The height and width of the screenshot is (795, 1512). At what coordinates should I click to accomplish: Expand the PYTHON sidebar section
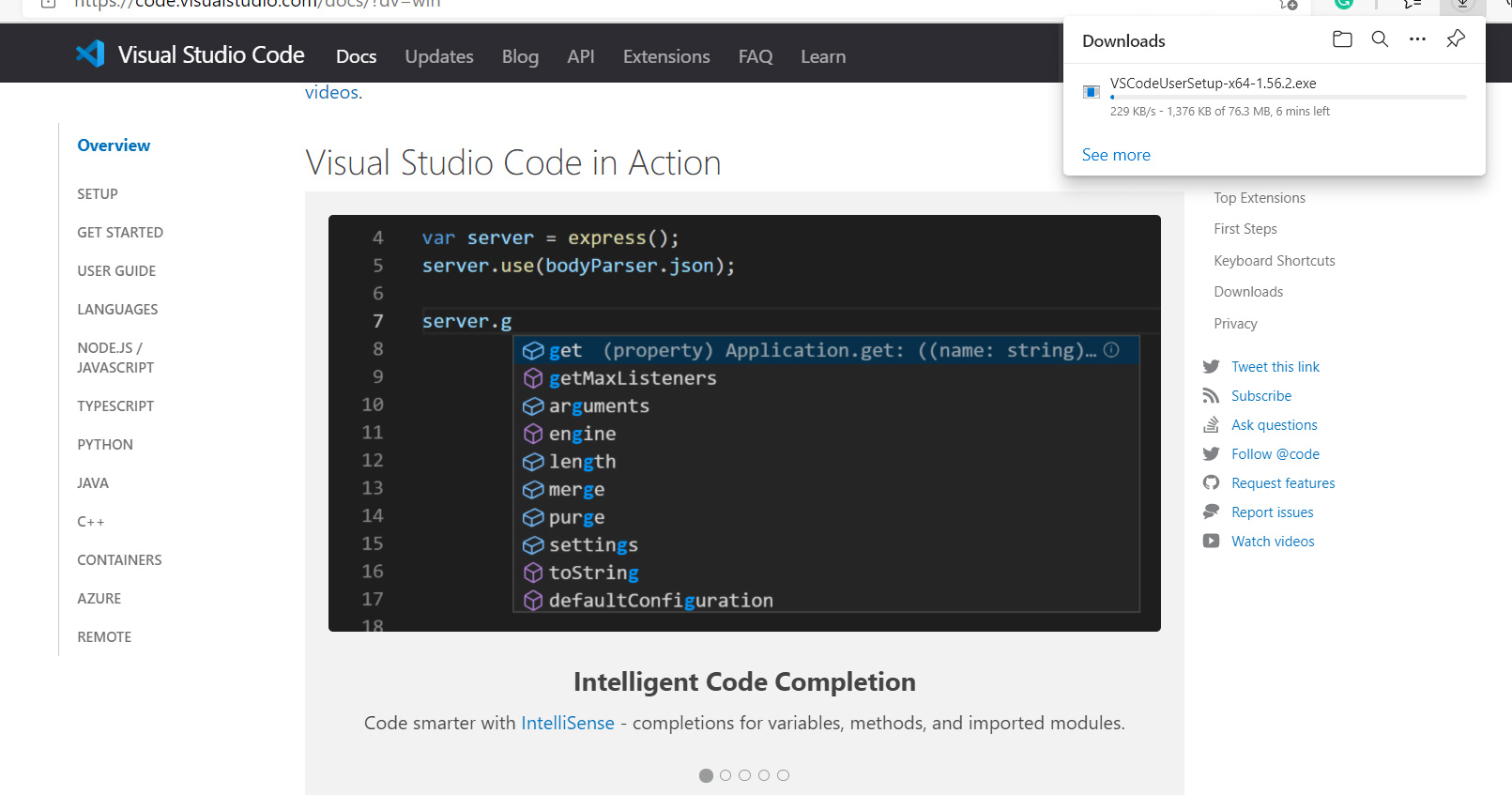tap(105, 445)
